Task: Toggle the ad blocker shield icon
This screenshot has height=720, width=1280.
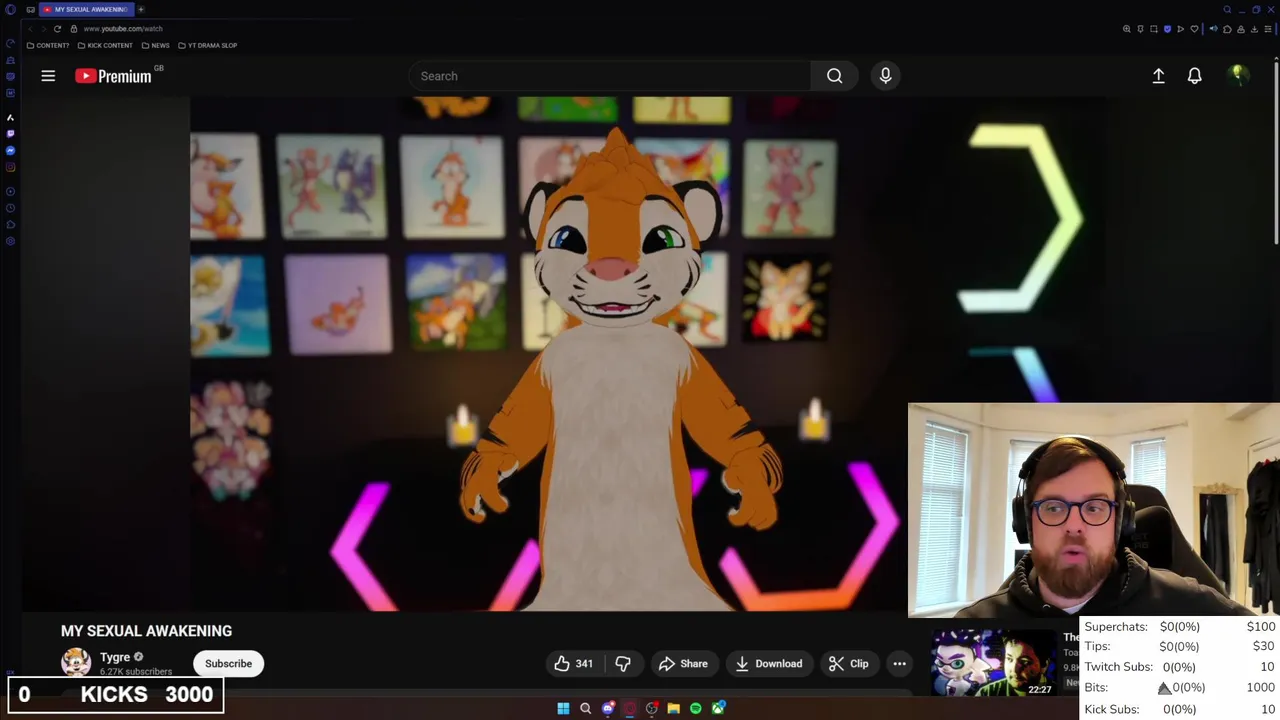Action: 1167,29
